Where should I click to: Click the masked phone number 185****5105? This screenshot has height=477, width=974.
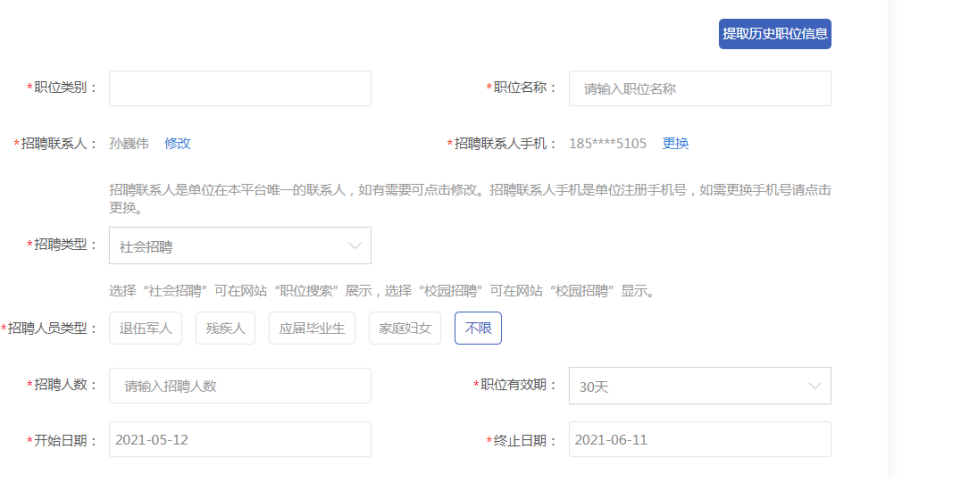[x=608, y=143]
